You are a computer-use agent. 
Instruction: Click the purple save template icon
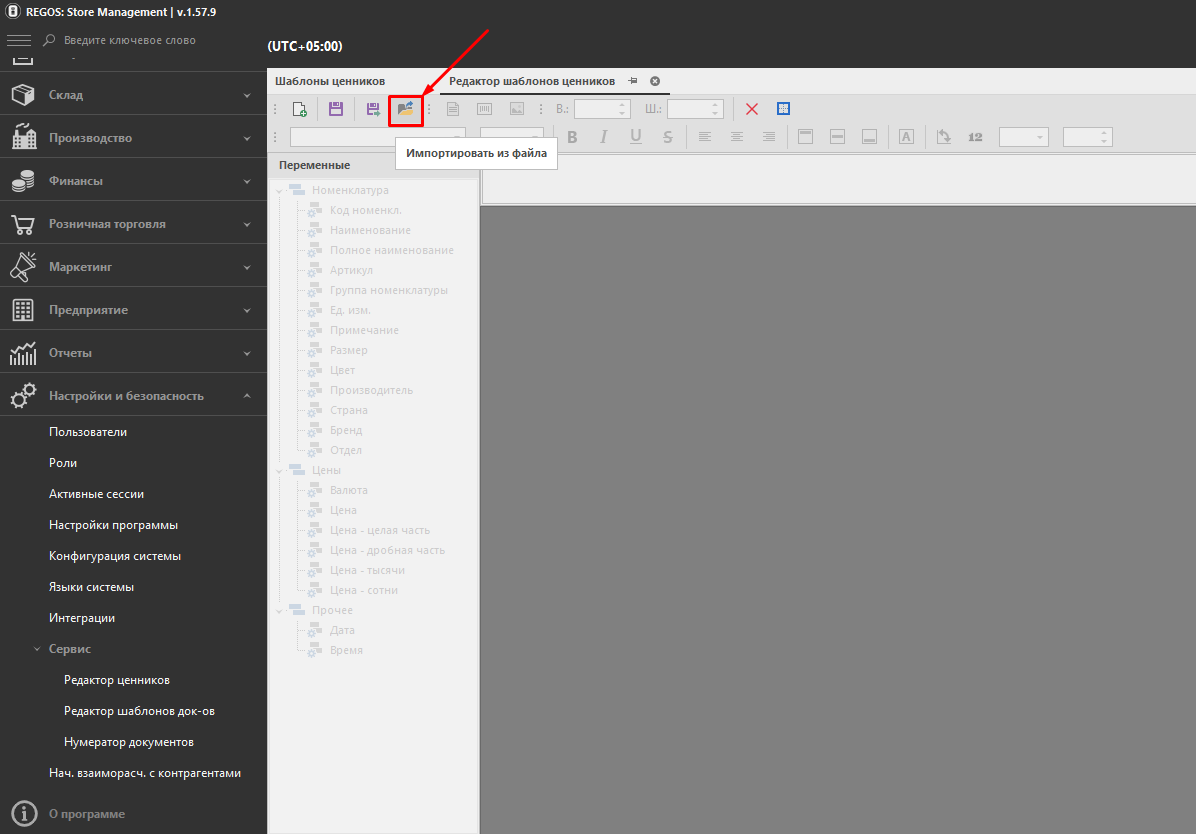(336, 109)
